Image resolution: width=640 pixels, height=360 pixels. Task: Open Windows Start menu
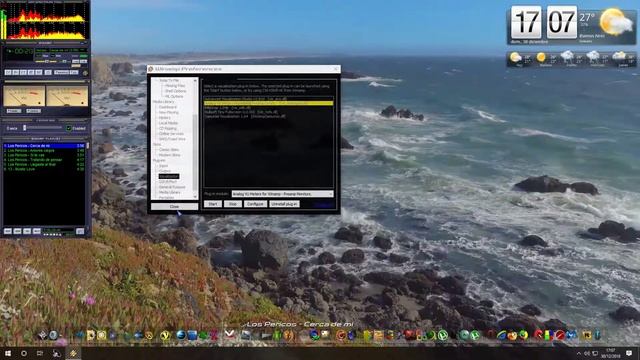pos(8,353)
